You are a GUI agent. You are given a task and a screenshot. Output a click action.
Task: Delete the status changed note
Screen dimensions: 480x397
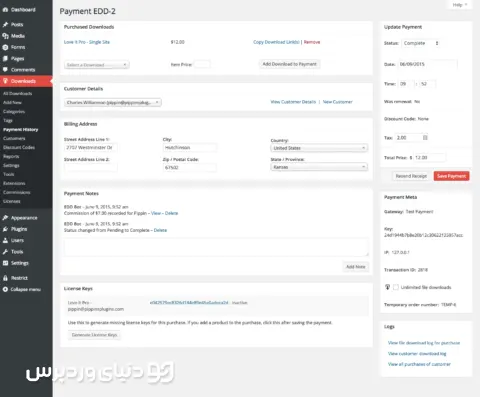click(x=160, y=230)
